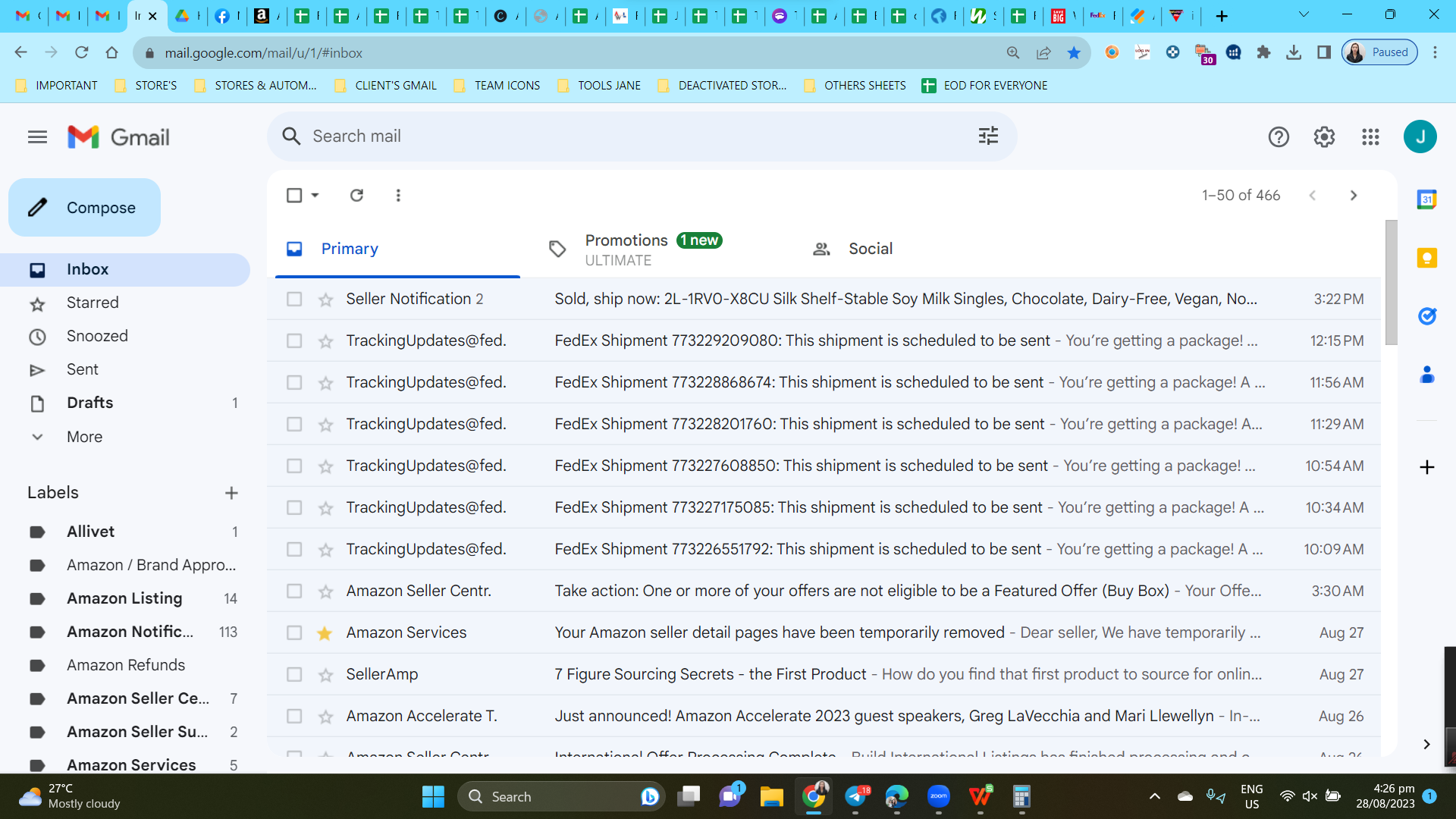
Task: Show the hidden side panel chevron
Action: [x=1426, y=745]
